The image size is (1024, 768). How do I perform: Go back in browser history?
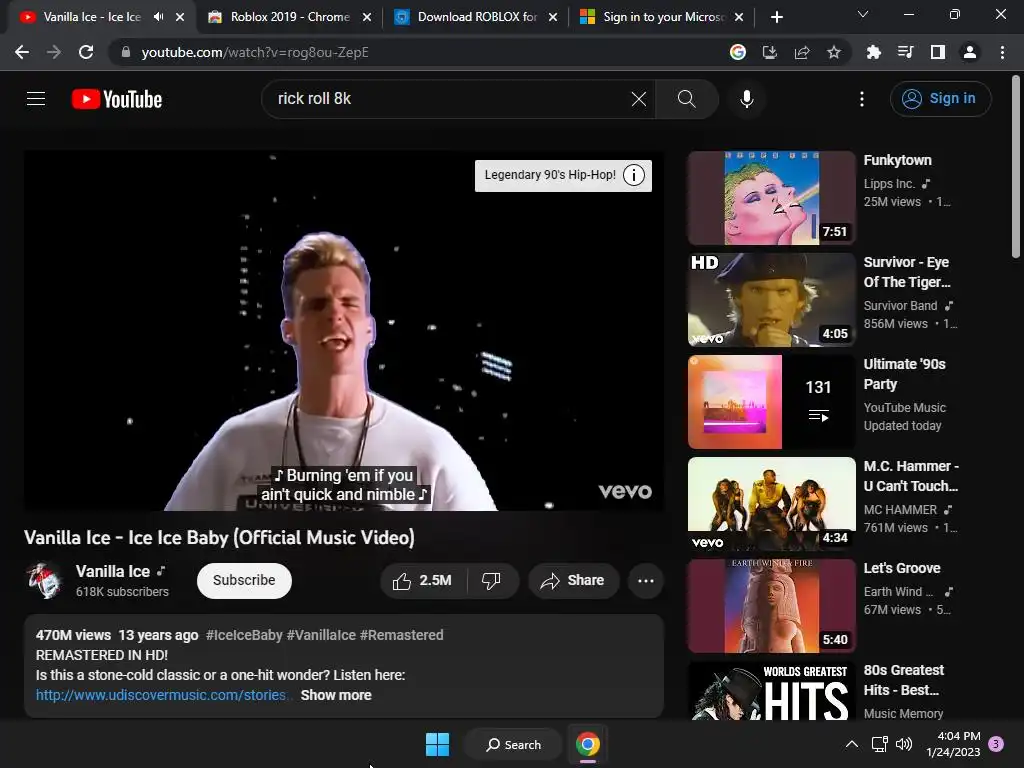coord(22,52)
